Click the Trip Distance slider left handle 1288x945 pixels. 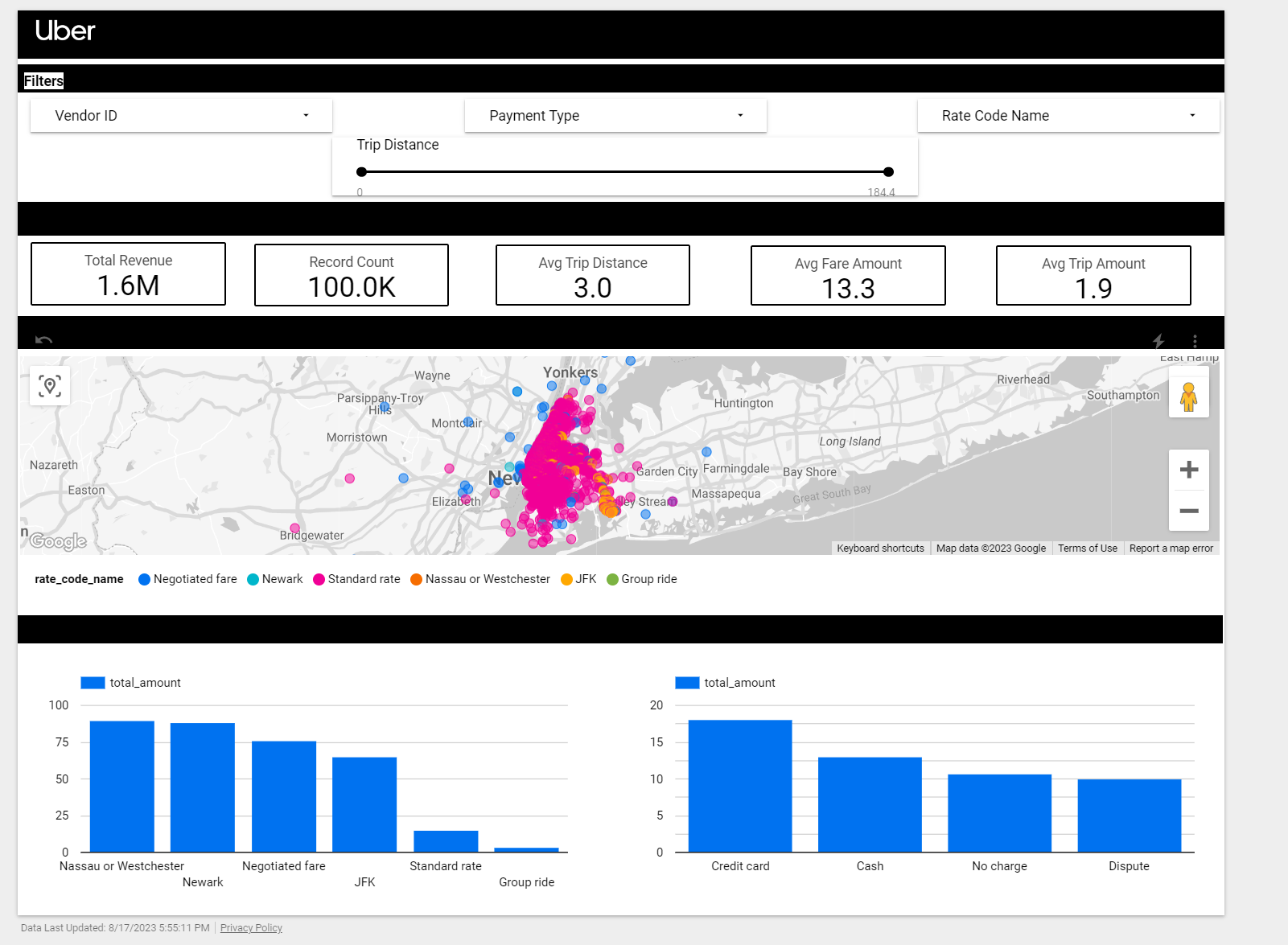pos(361,171)
